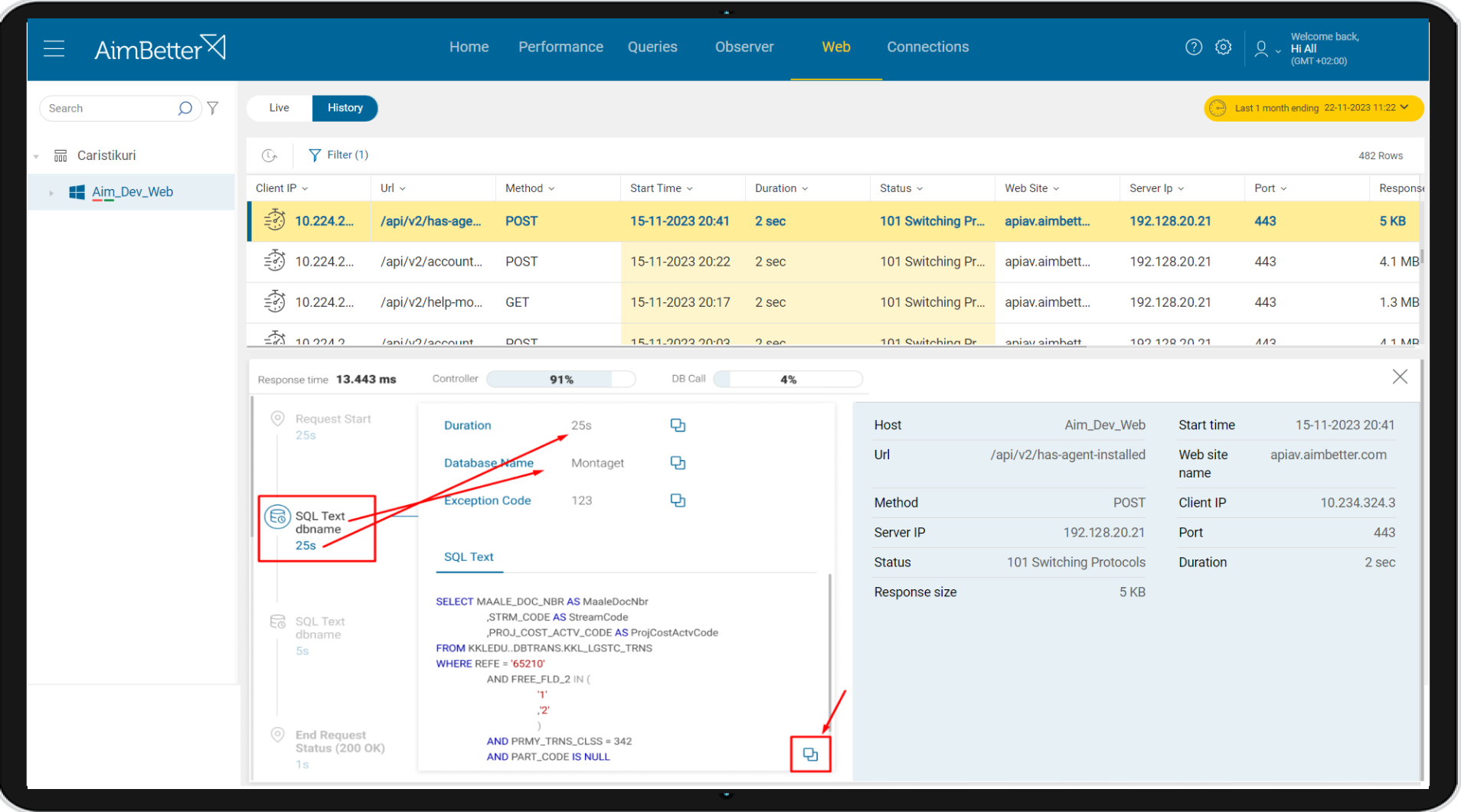This screenshot has width=1461, height=812.
Task: Select the /api/v2/help-mo... row URL
Action: click(431, 302)
